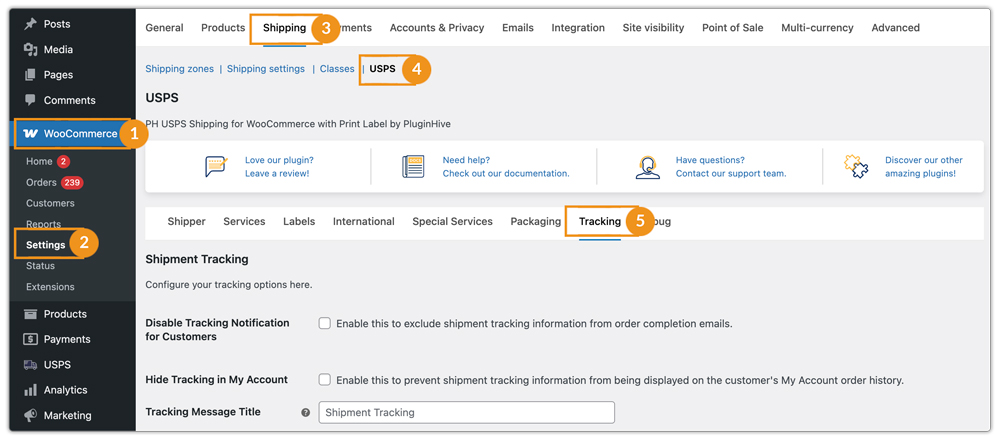Viewport: 1000px width, 440px height.
Task: Click the review speech-bubble icon
Action: pos(216,166)
